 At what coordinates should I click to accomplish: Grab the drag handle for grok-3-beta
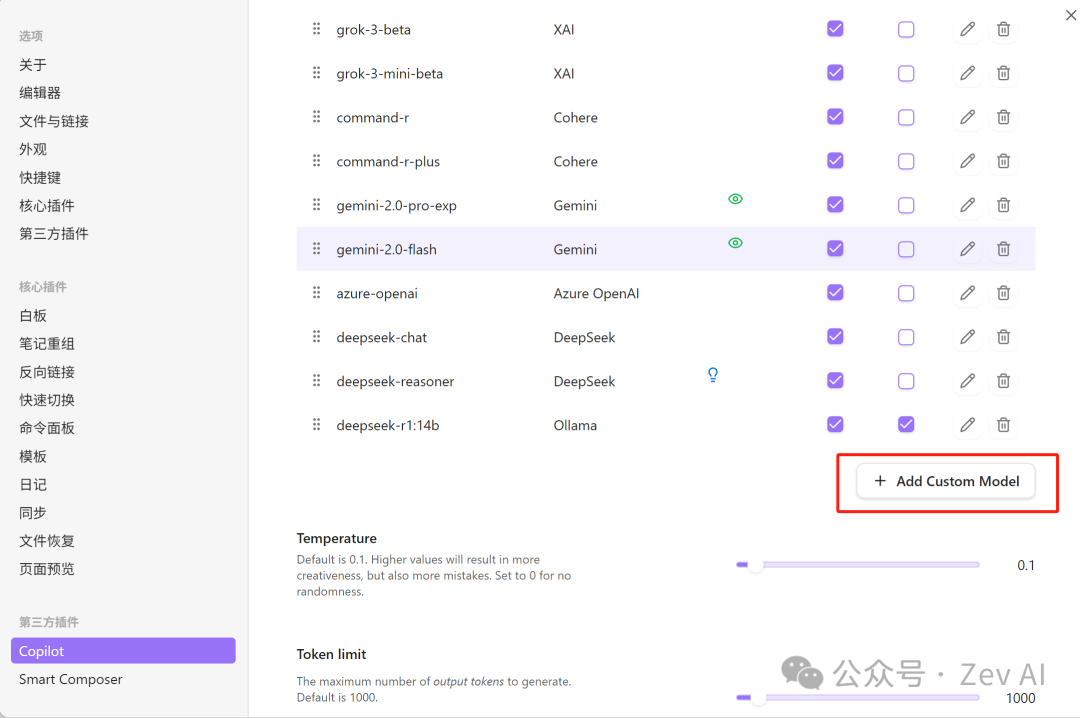(x=316, y=28)
